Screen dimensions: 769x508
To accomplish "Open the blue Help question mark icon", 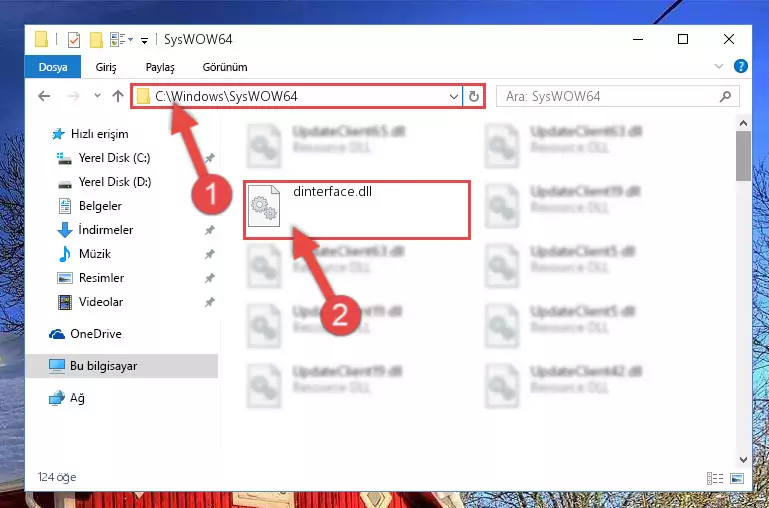I will pos(741,66).
